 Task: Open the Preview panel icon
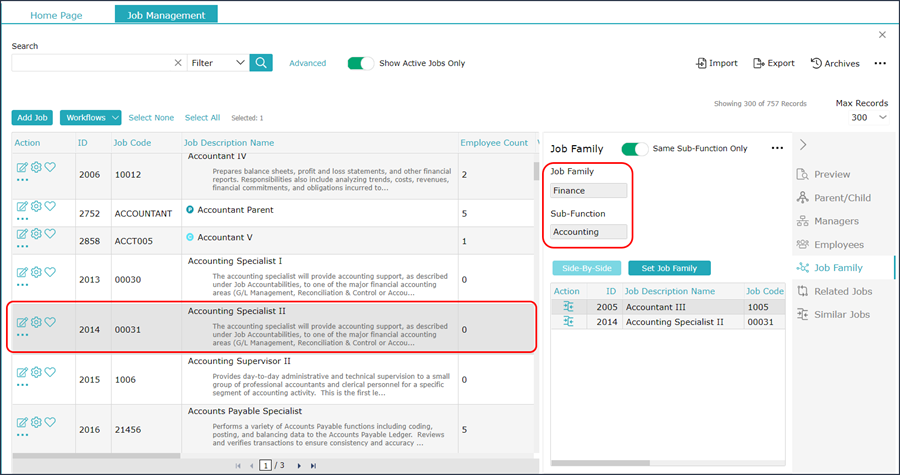point(802,174)
